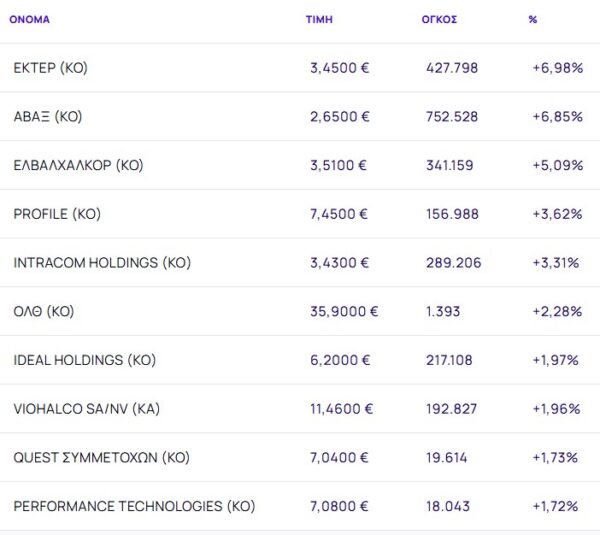Click the ΟΓΚΟΣ column header
The height and width of the screenshot is (535, 600).
pyautogui.click(x=439, y=19)
